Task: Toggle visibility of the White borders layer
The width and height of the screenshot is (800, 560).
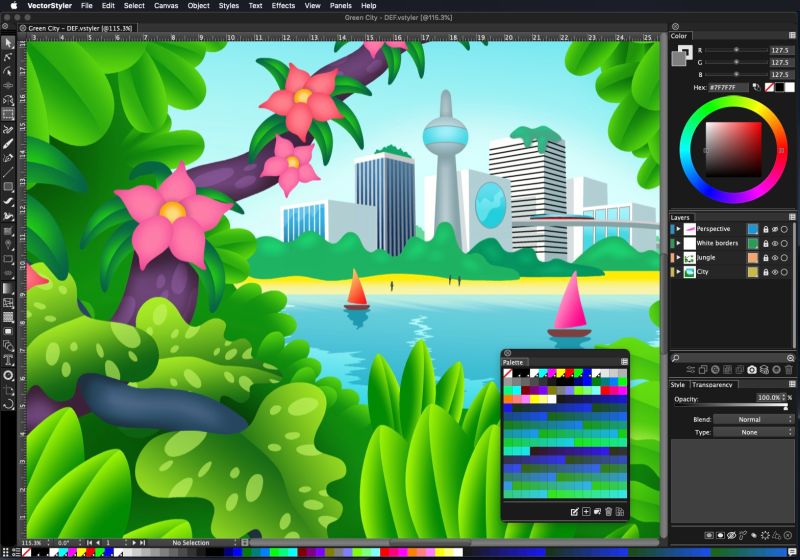Action: click(x=774, y=243)
